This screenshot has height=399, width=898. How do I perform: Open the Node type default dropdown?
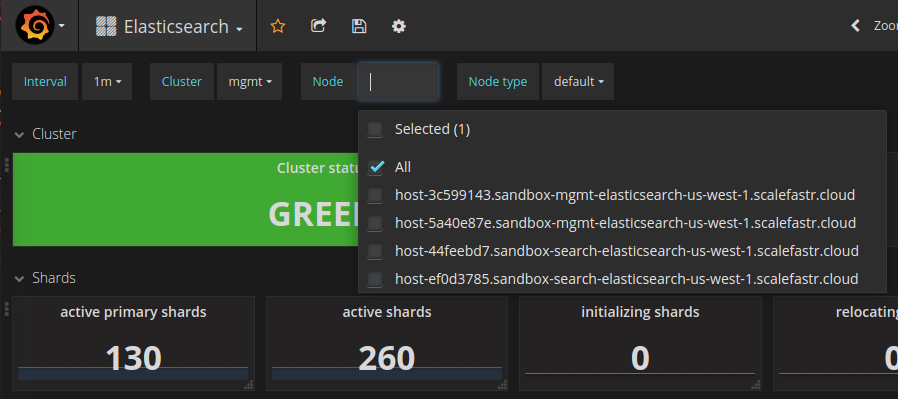coord(578,82)
